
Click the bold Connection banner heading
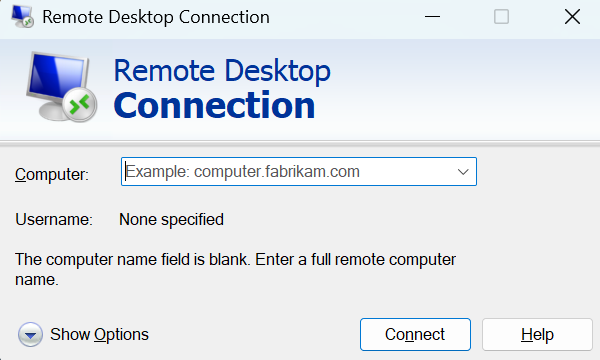pyautogui.click(x=214, y=106)
